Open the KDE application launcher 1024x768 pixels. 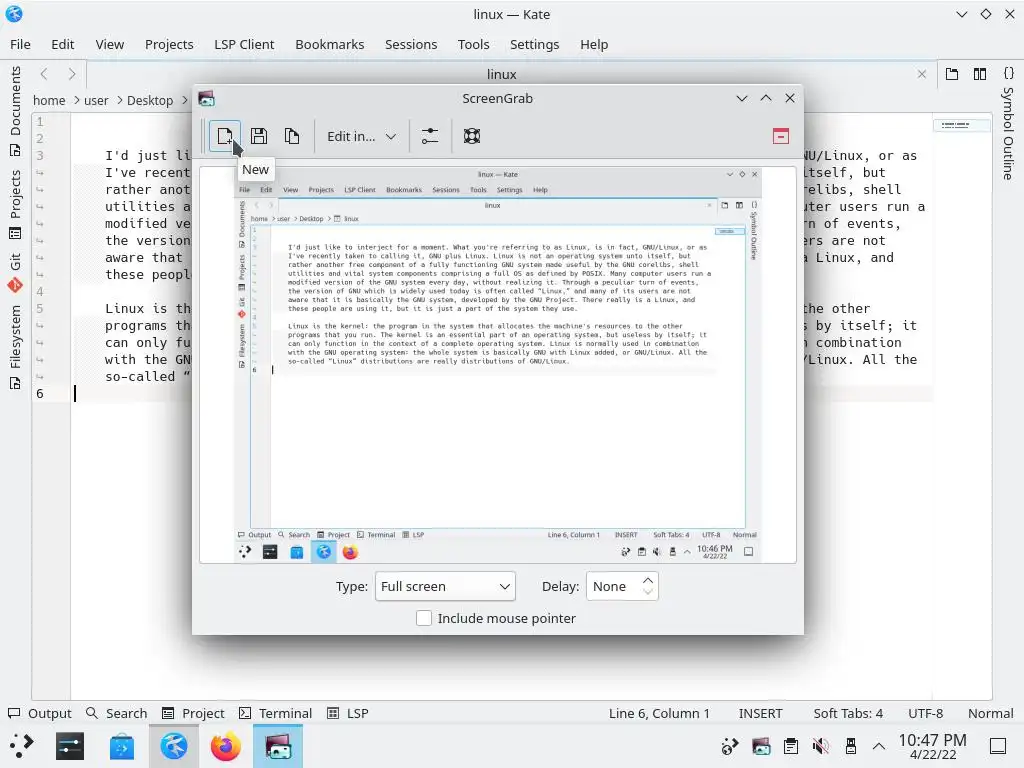(22, 746)
